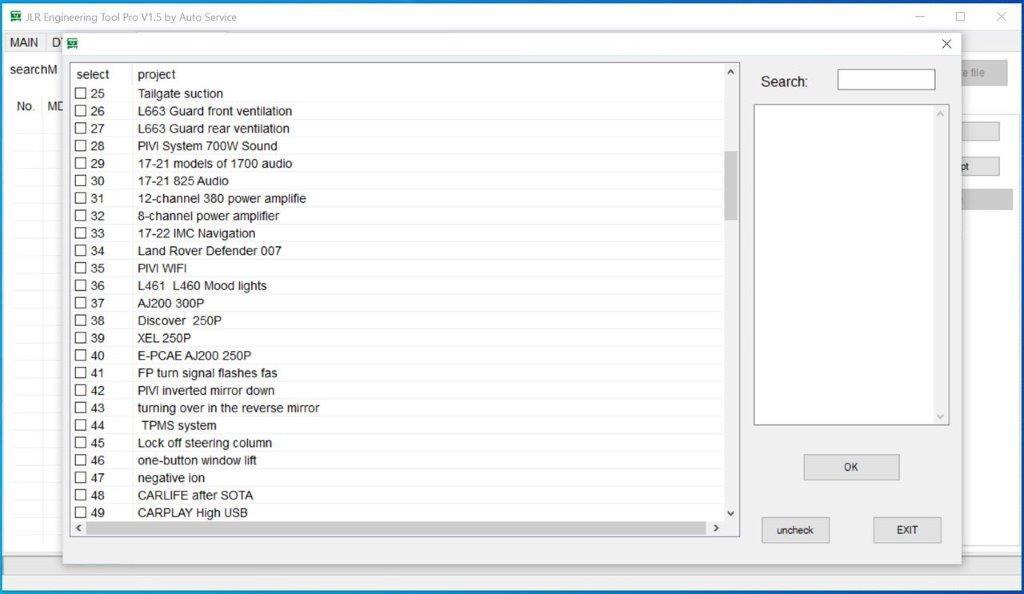The image size is (1024, 594).
Task: Click the search results box scroll-up arrow
Action: pos(940,114)
